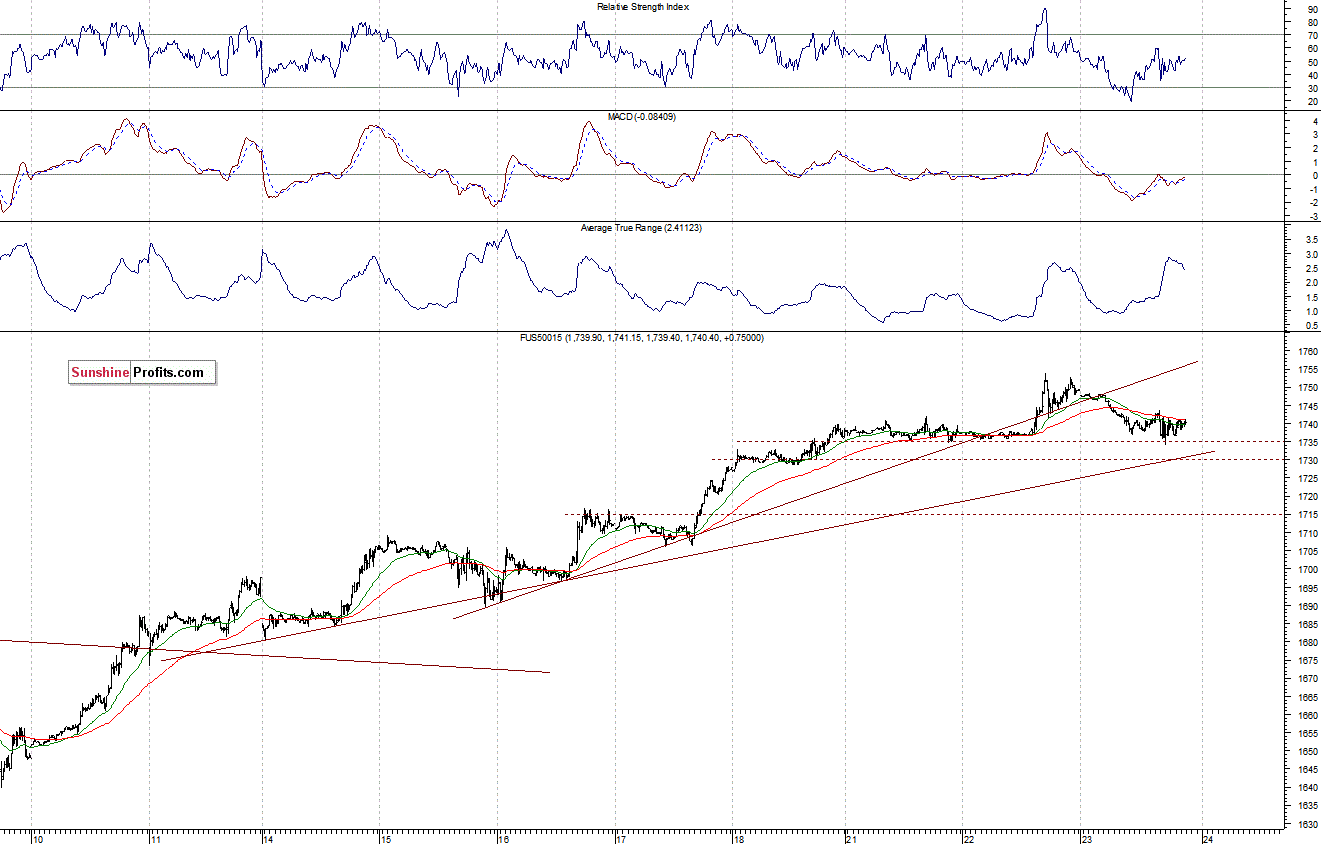
Task: Select the 1740 price axis label
Action: click(x=1309, y=425)
